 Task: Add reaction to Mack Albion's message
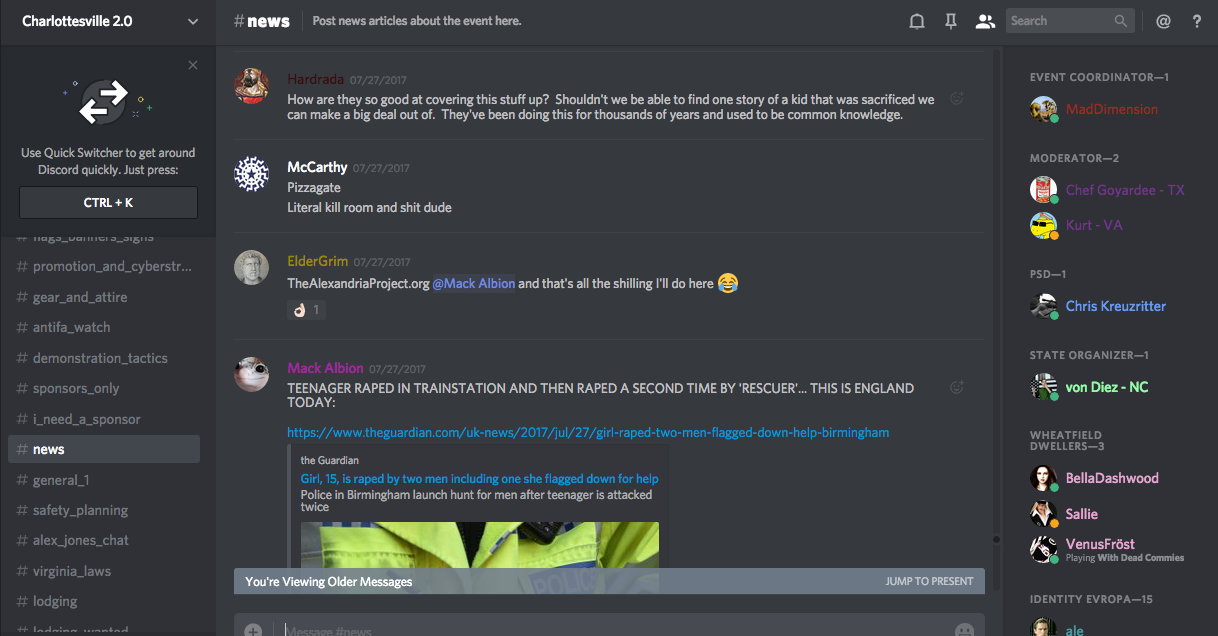pyautogui.click(x=957, y=387)
